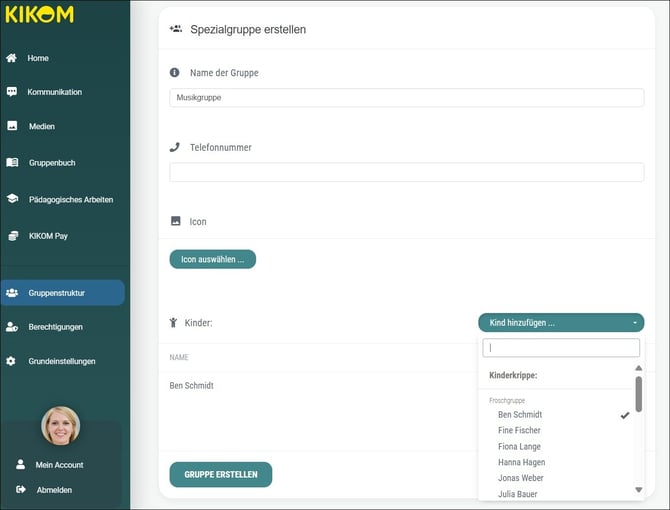Click the search box in the child dropdown
This screenshot has width=670, height=510.
click(x=561, y=348)
